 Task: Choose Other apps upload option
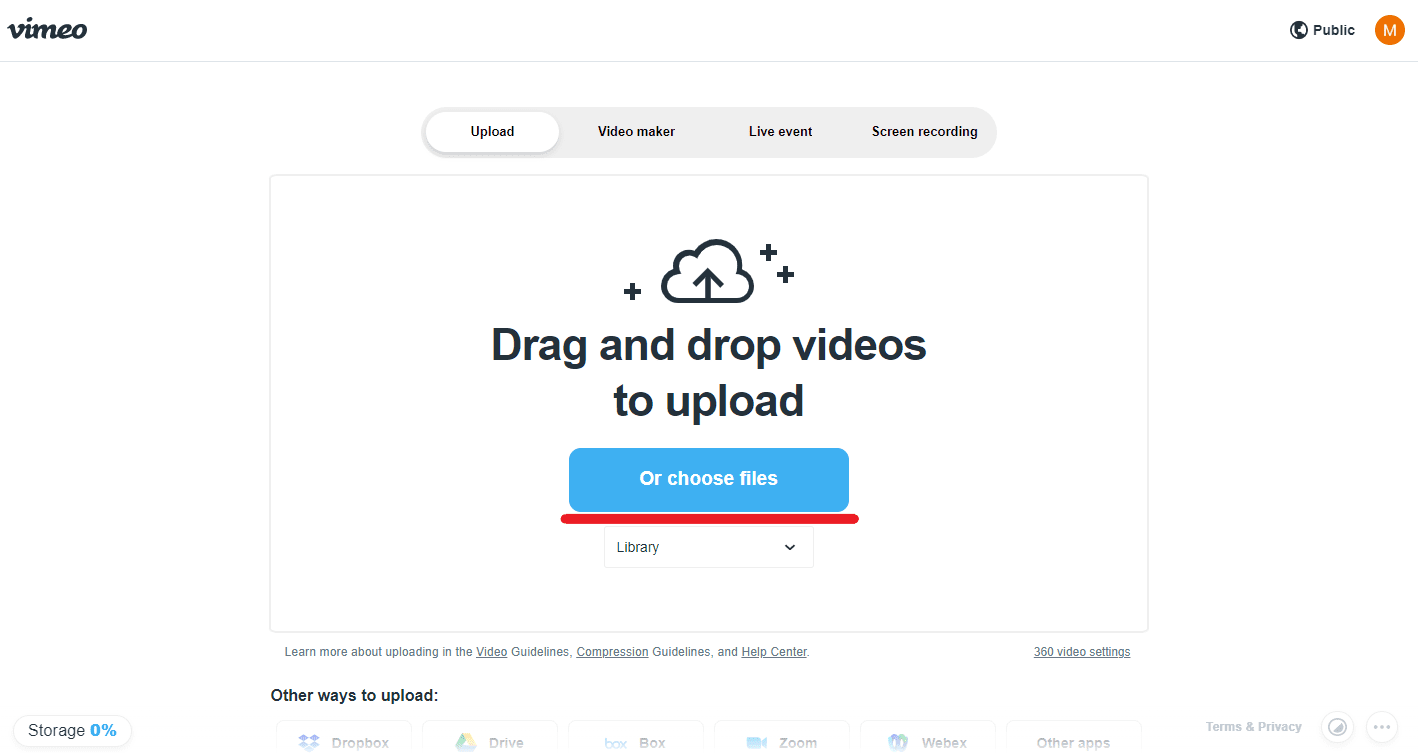point(1073,738)
